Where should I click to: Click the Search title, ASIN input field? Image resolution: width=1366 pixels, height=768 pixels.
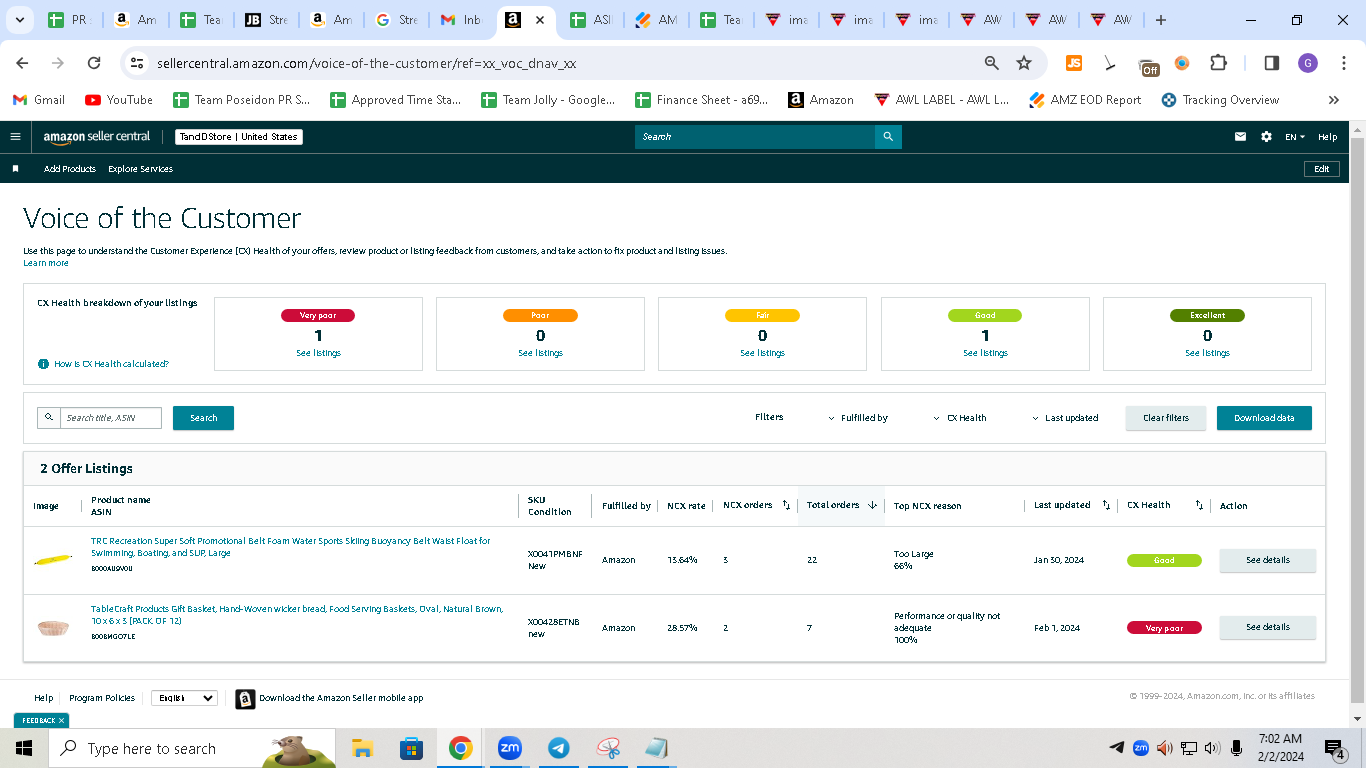click(110, 418)
